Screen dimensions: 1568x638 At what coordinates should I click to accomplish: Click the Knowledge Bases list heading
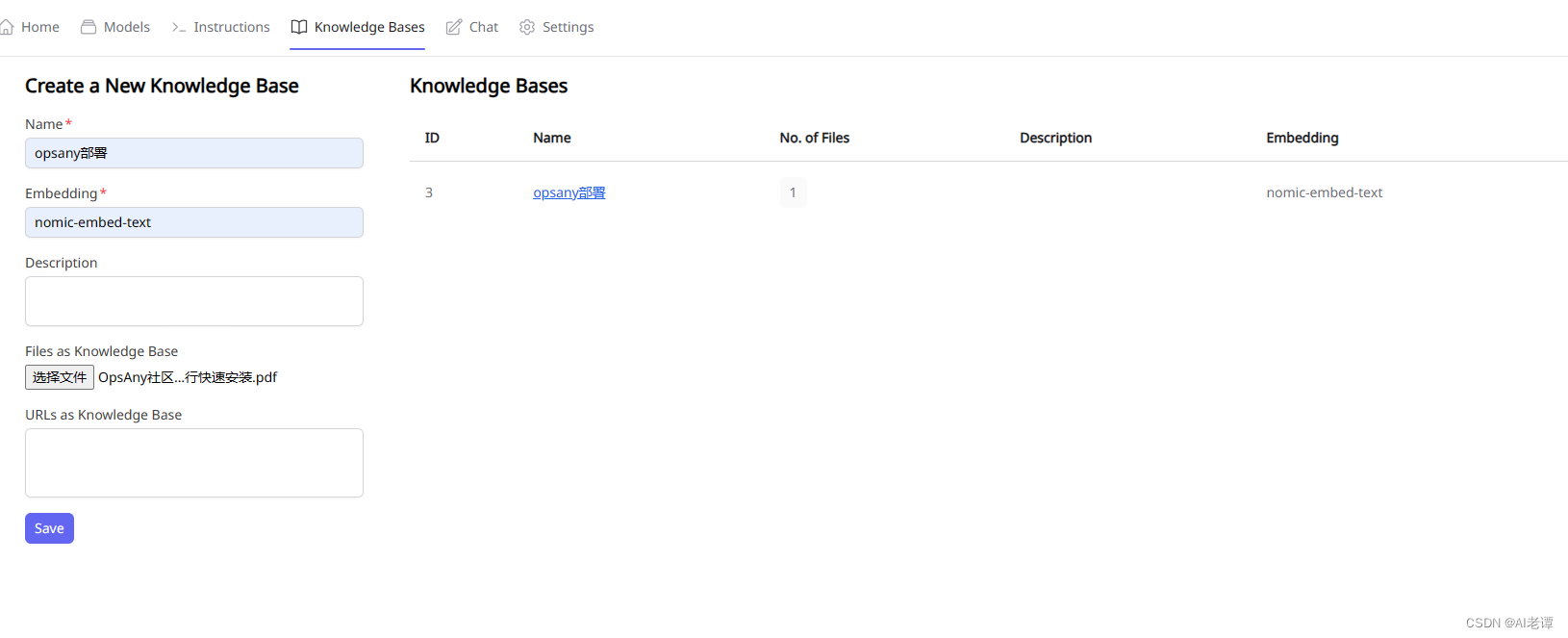pyautogui.click(x=489, y=86)
